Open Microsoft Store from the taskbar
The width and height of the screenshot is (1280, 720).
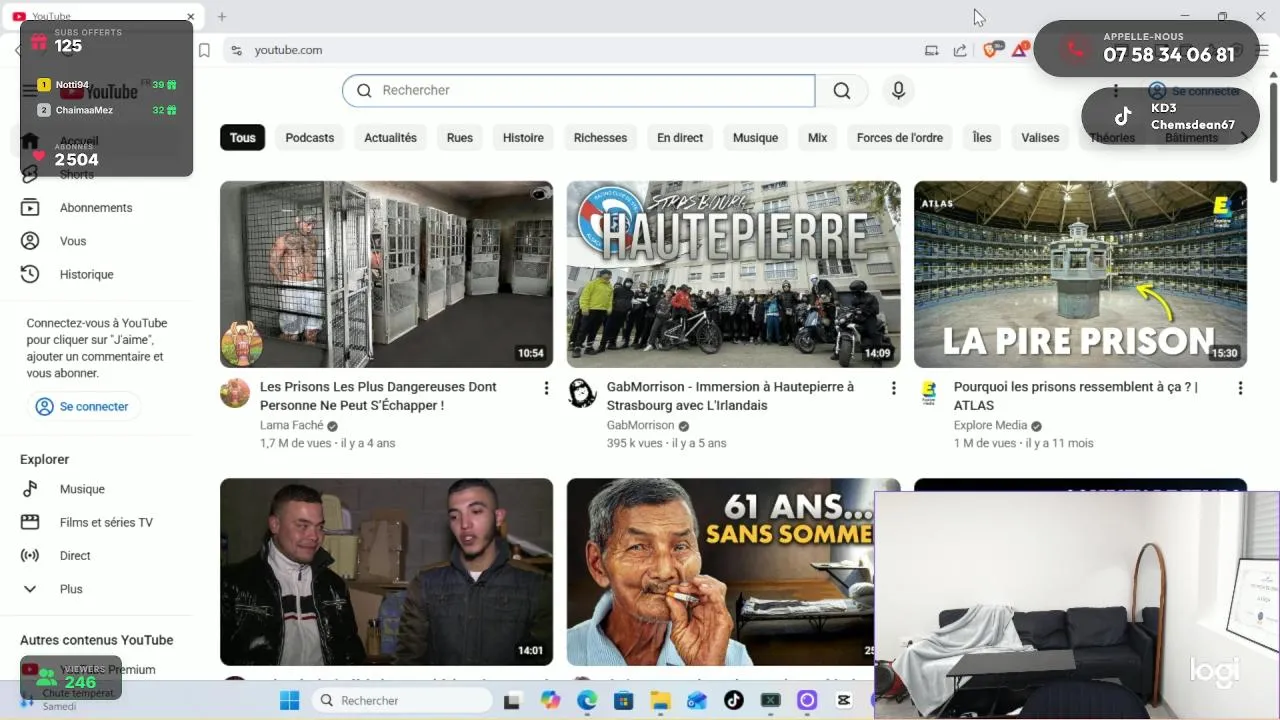point(624,701)
